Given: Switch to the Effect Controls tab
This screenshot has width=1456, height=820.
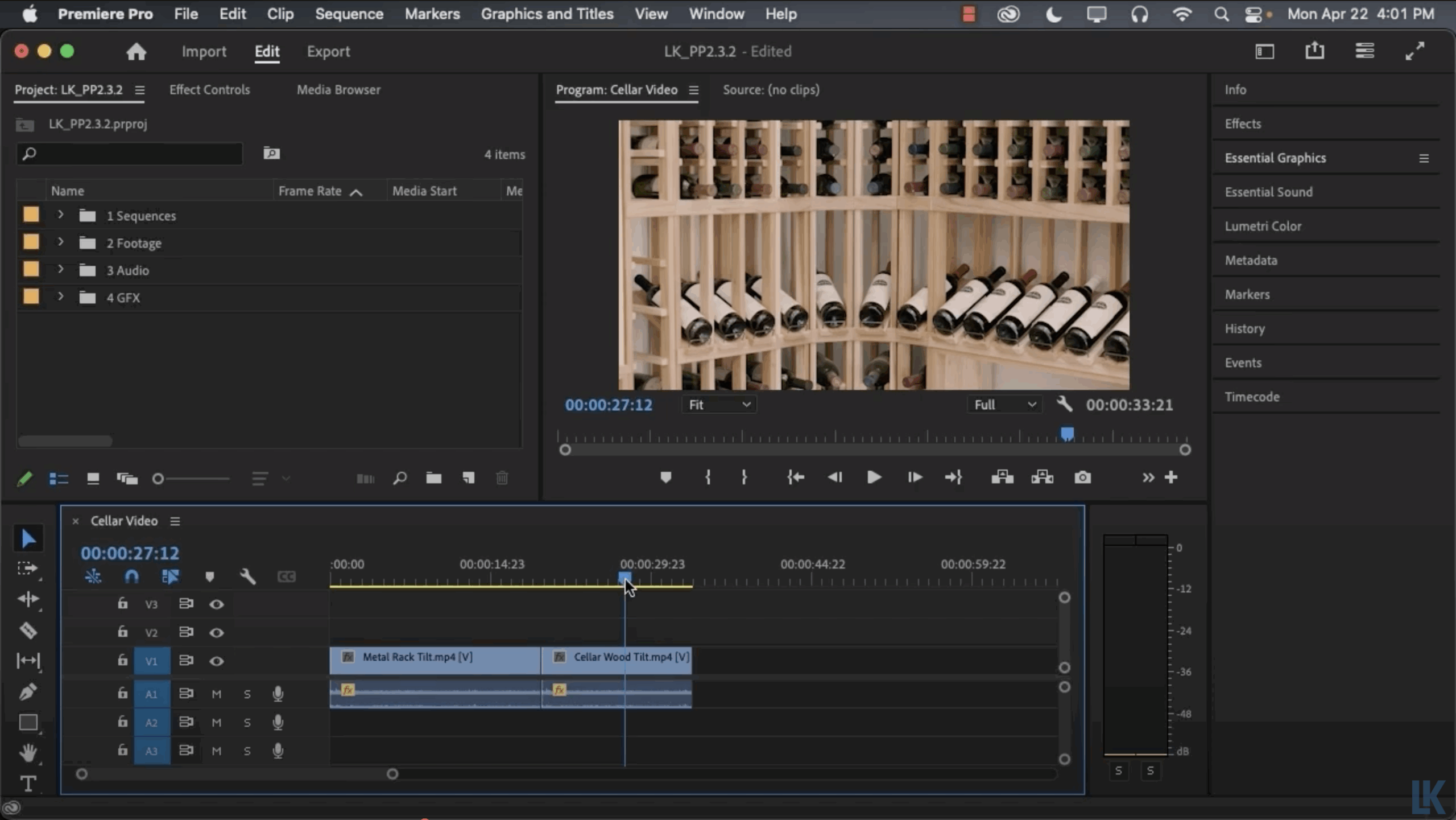Looking at the screenshot, I should [209, 89].
